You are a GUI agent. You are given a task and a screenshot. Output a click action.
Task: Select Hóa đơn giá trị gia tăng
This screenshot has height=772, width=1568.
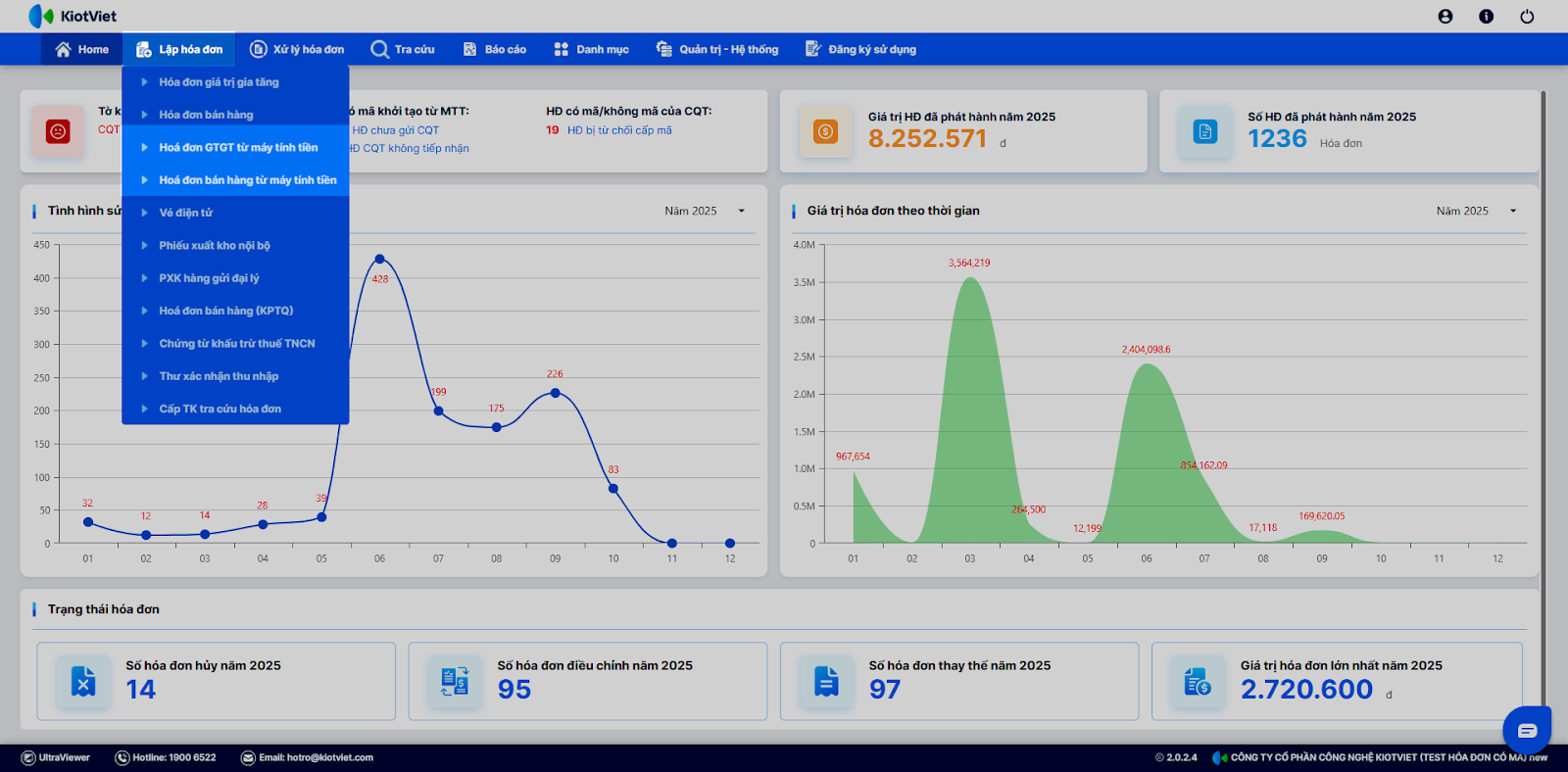[x=219, y=82]
